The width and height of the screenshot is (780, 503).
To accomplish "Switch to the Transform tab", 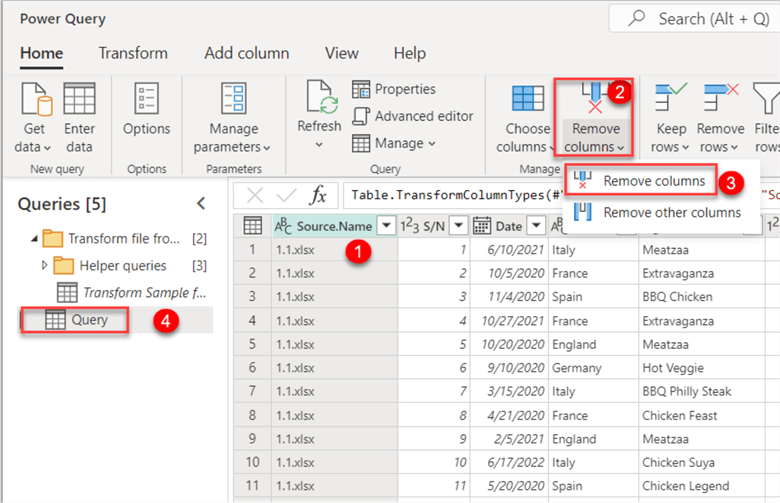I will point(133,53).
